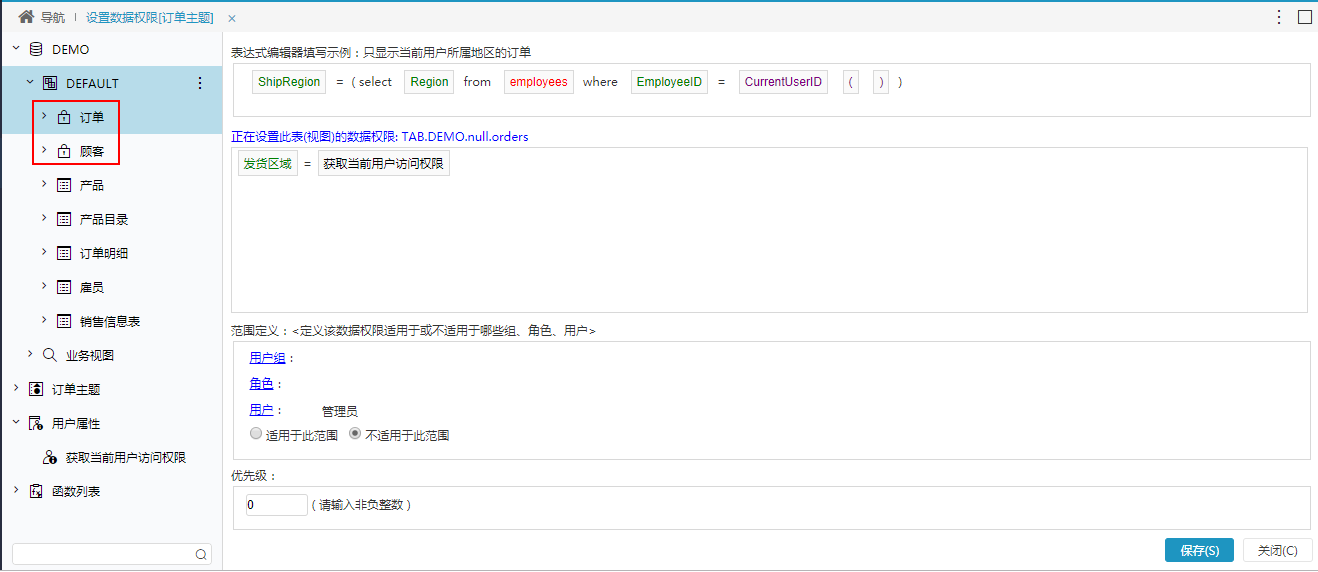1318x572 pixels.
Task: Click the 函数列表 node icon
Action: pyautogui.click(x=36, y=491)
